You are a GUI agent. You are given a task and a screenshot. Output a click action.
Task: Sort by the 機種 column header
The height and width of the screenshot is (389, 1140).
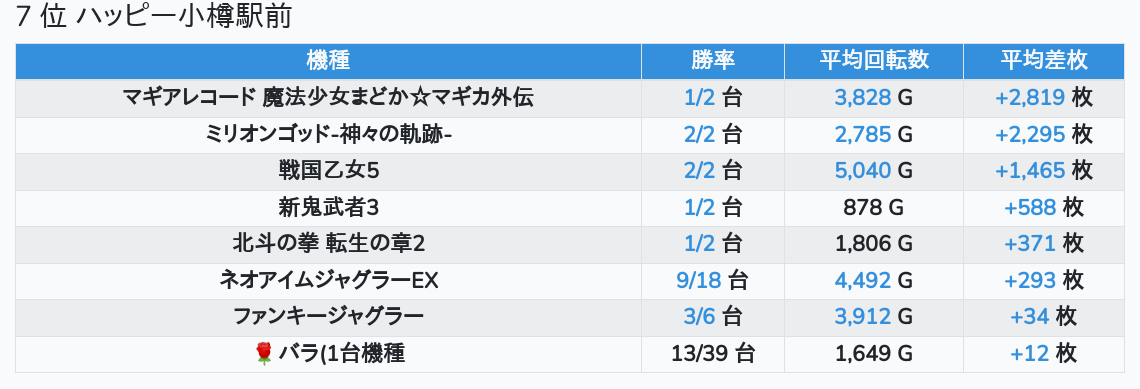[x=328, y=61]
